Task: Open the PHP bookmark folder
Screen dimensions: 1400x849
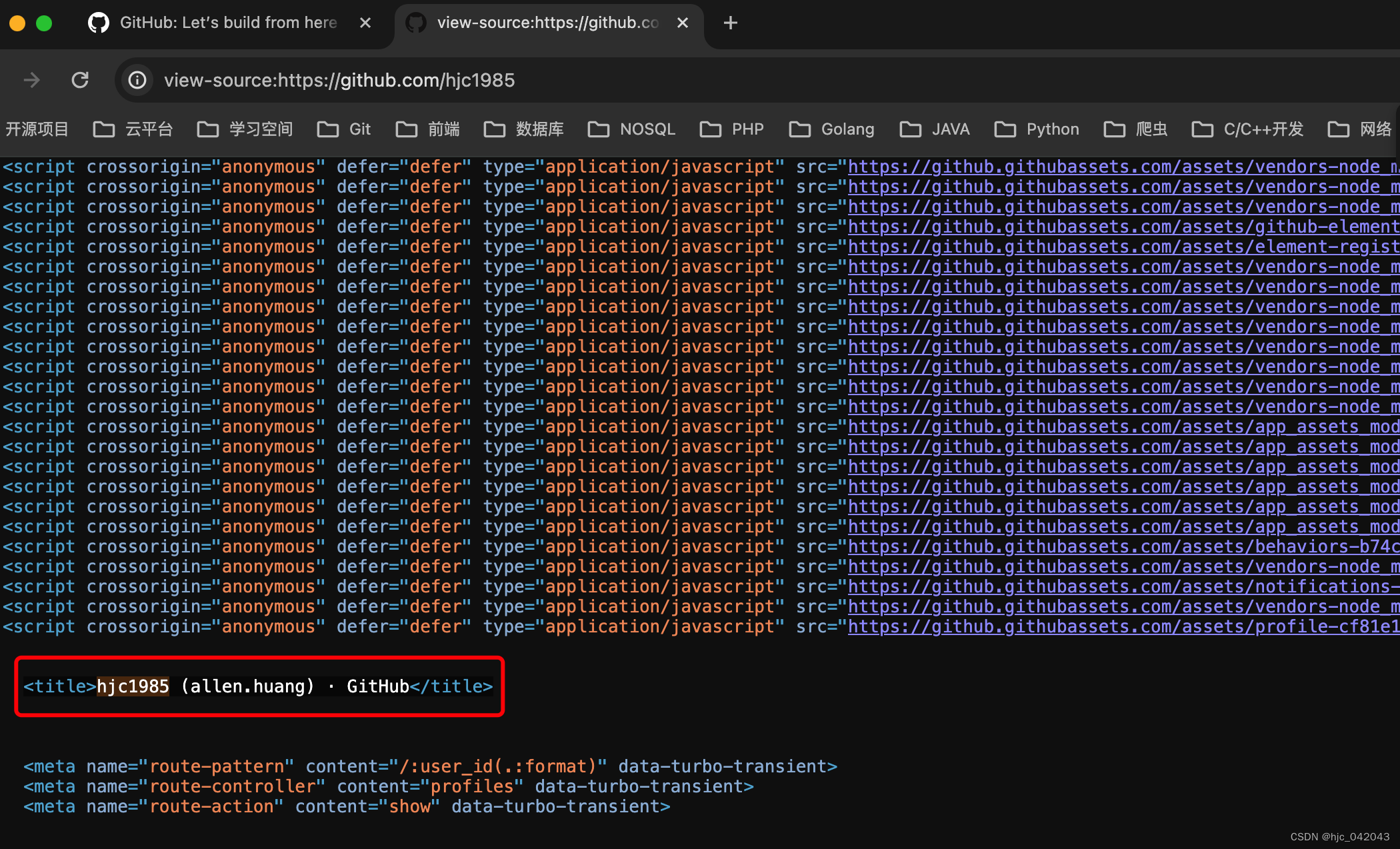Action: [732, 129]
